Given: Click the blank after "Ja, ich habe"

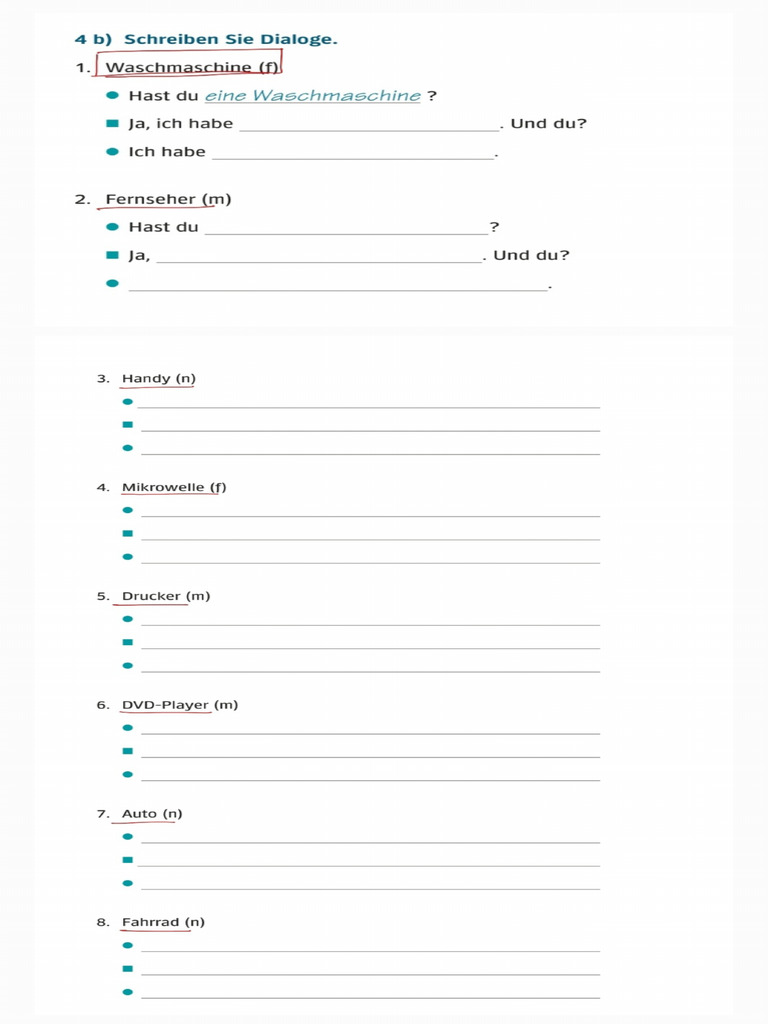Looking at the screenshot, I should (x=368, y=124).
